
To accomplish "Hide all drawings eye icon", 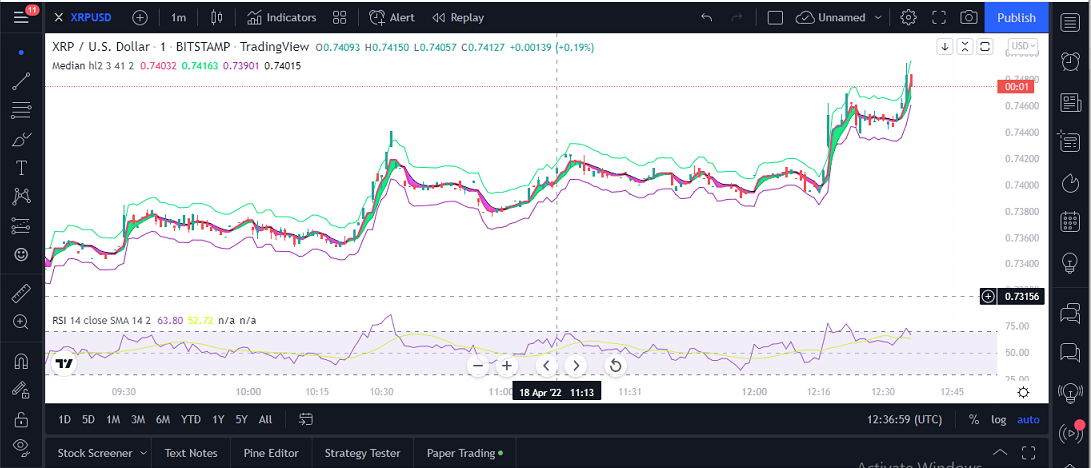I will 21,446.
